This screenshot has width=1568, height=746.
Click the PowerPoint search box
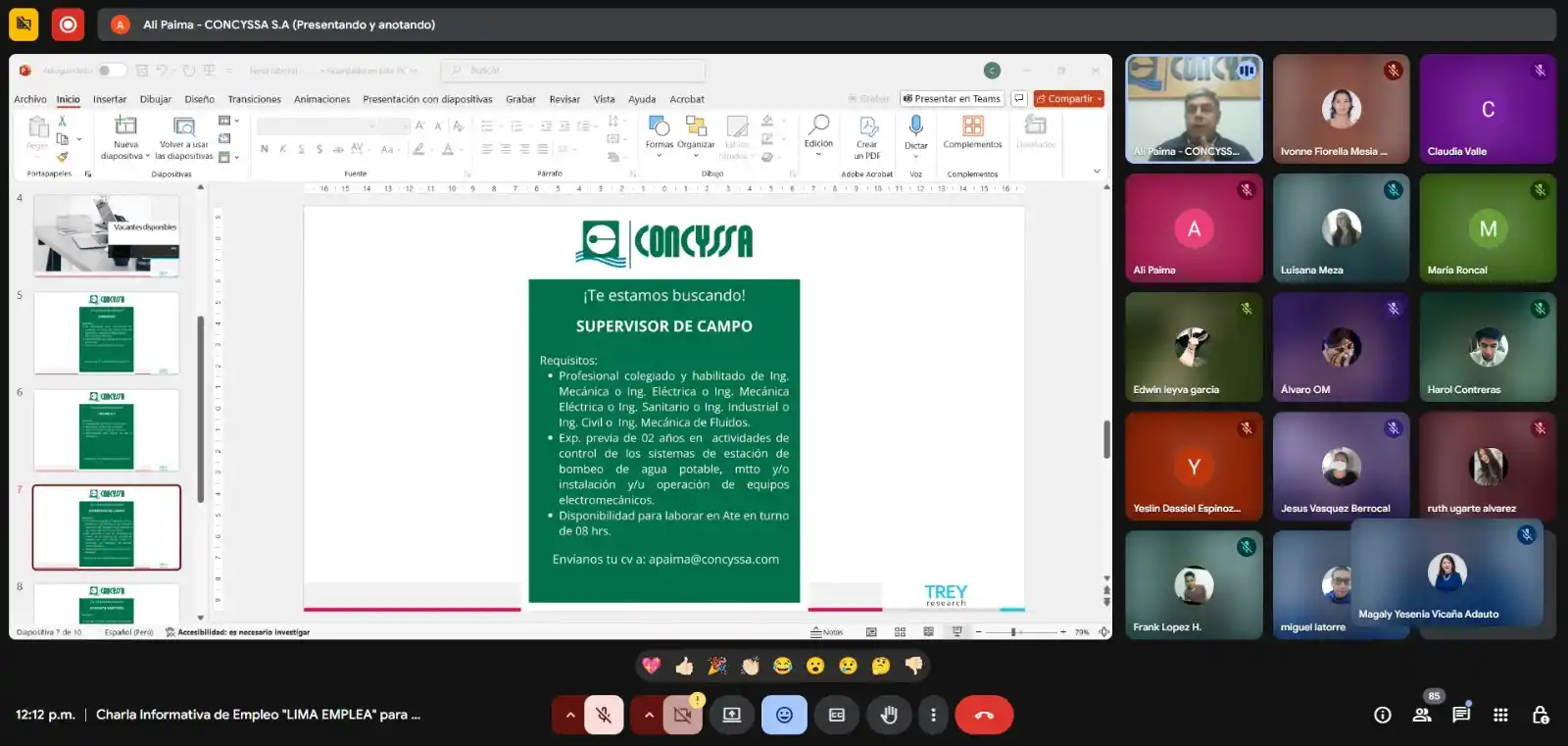pos(573,71)
